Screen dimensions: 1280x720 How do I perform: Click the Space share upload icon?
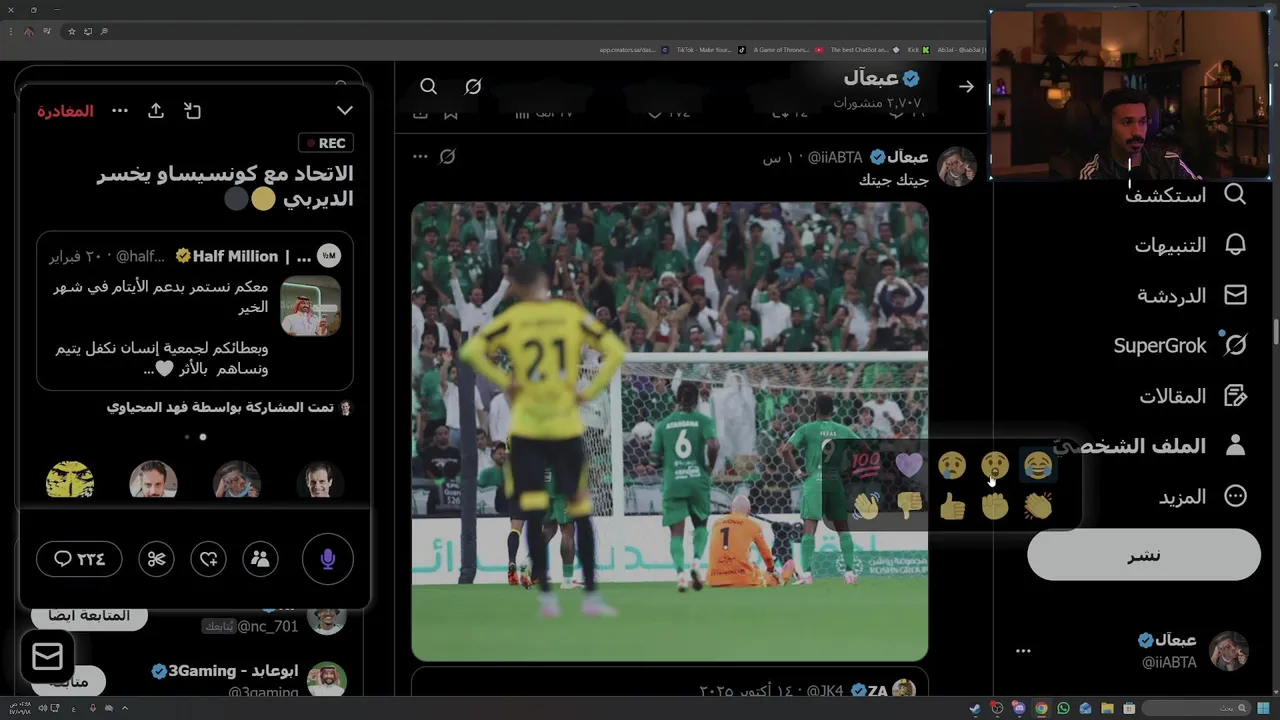click(156, 111)
